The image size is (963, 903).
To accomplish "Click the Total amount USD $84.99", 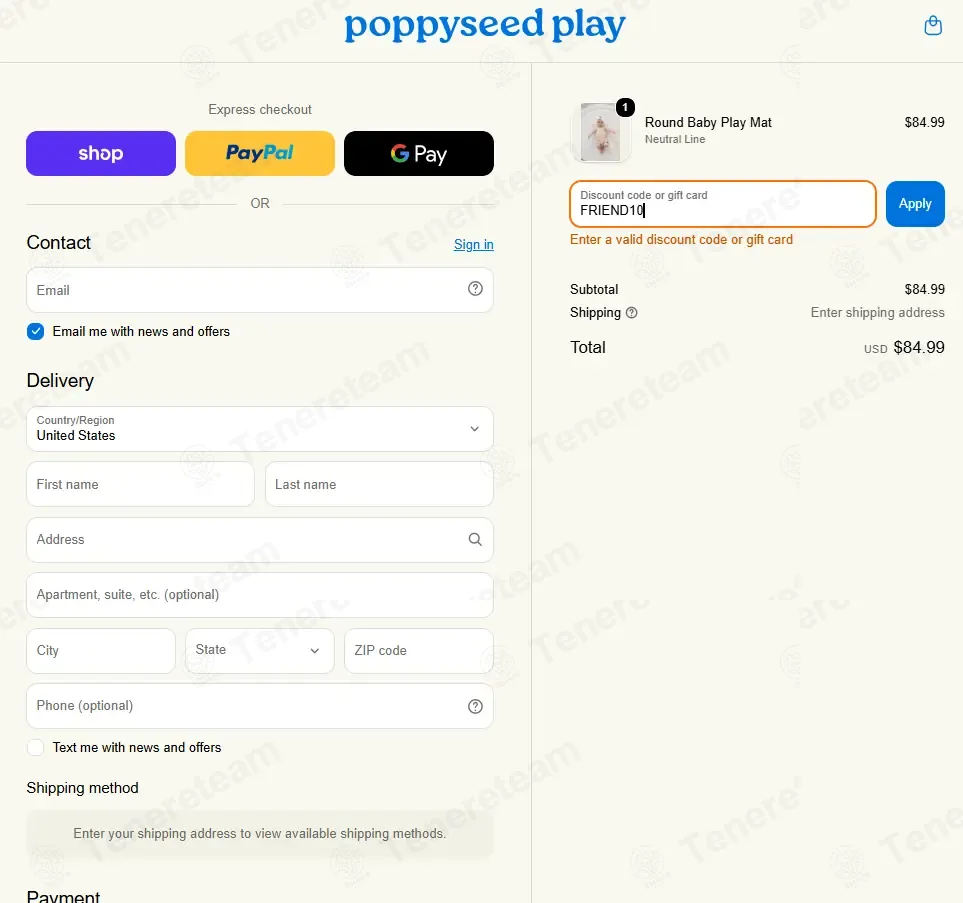I will coord(904,348).
